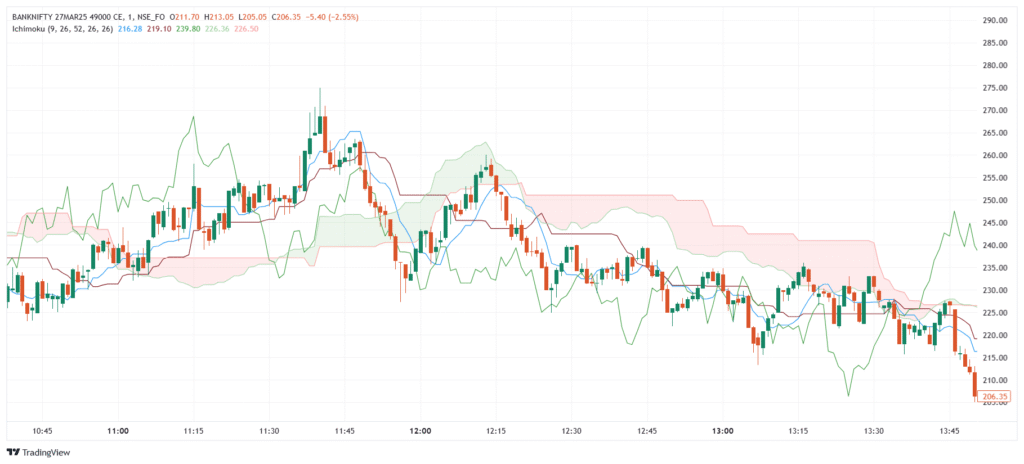Click the 250.00 price scale label
Viewport: 1024px width, 464px height.
tap(995, 200)
